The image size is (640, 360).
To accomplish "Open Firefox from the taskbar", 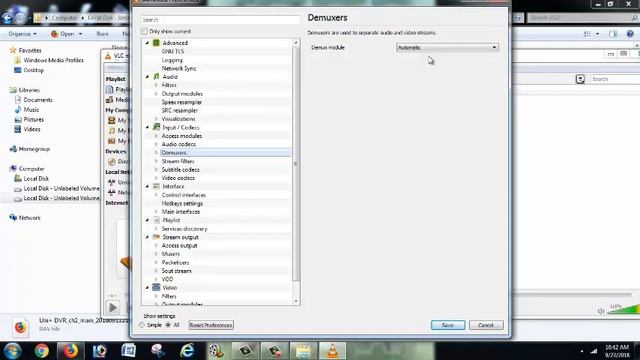I will point(70,351).
